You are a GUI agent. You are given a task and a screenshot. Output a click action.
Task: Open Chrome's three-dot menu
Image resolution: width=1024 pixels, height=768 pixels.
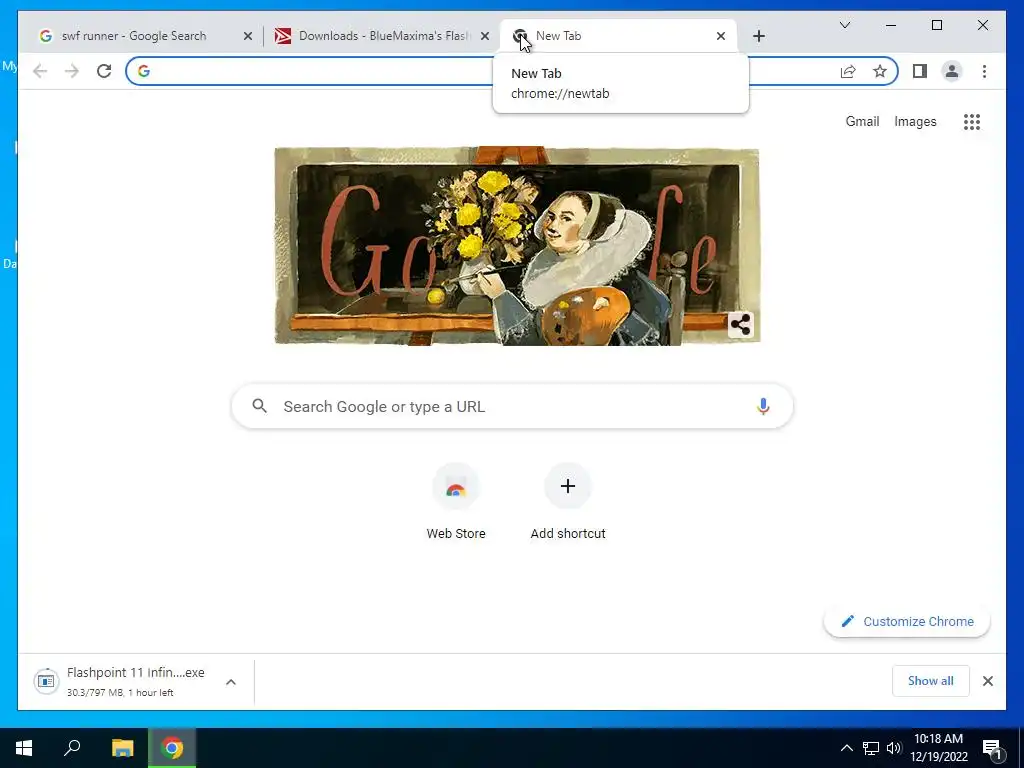click(984, 71)
